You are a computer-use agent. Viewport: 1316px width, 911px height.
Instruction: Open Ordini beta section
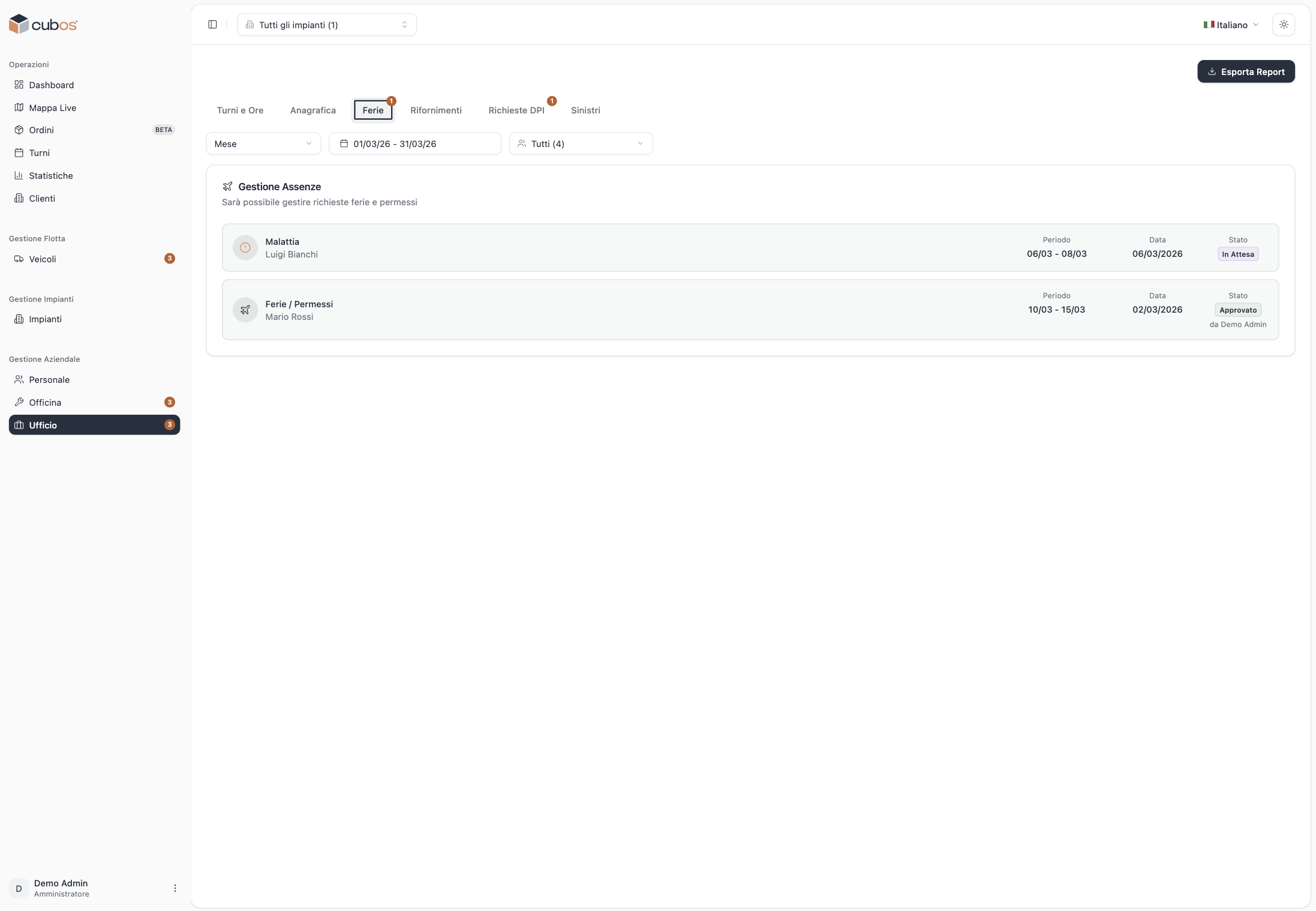point(41,130)
